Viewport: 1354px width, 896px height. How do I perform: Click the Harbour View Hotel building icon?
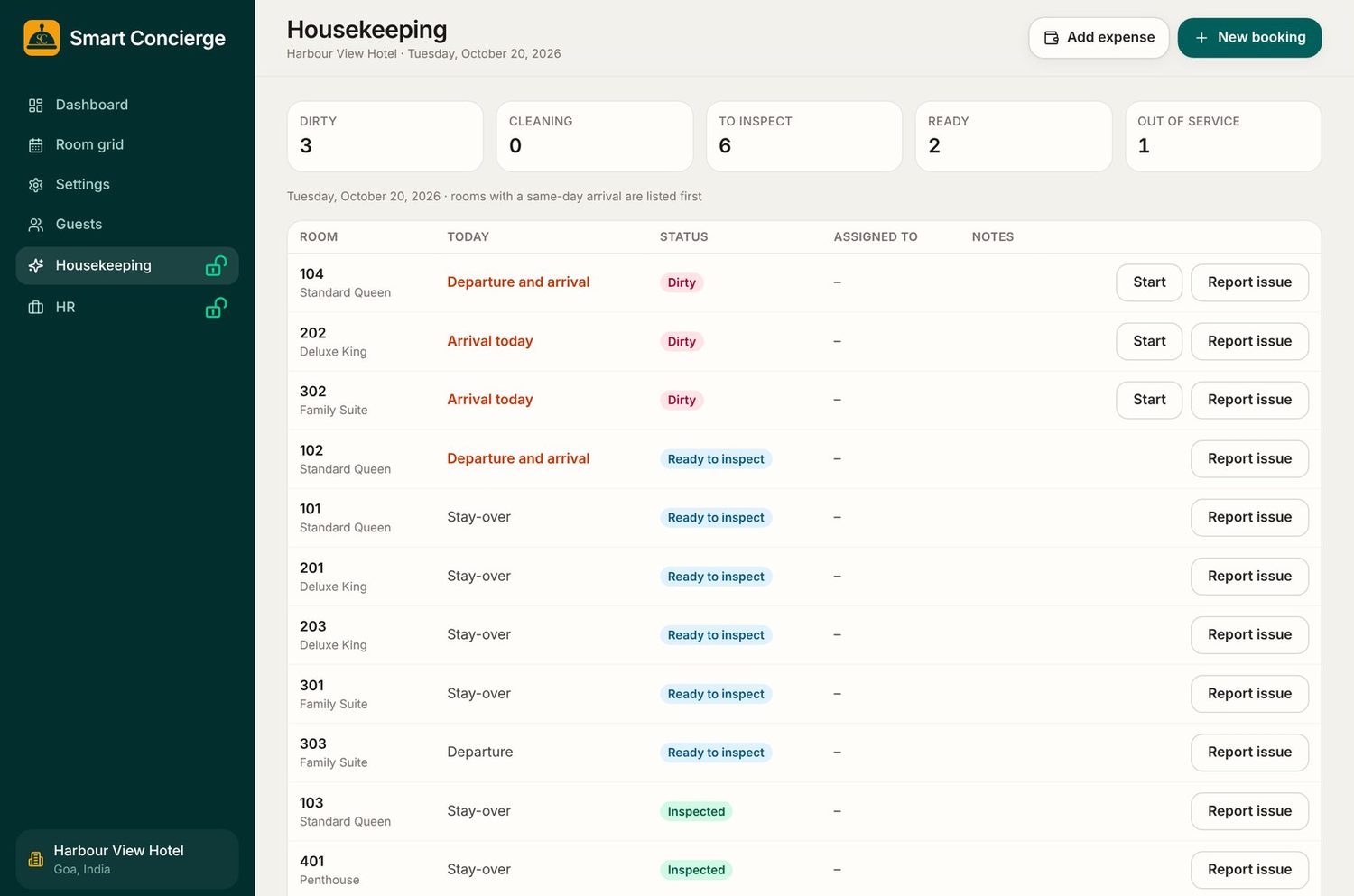point(36,859)
